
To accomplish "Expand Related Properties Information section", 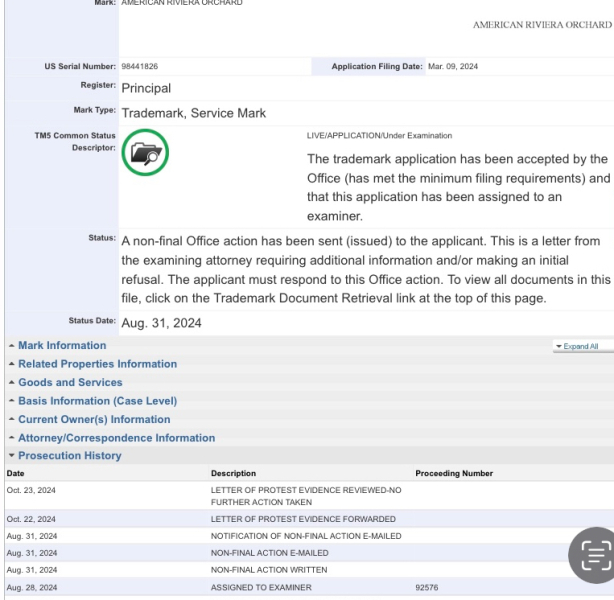I will click(x=98, y=364).
